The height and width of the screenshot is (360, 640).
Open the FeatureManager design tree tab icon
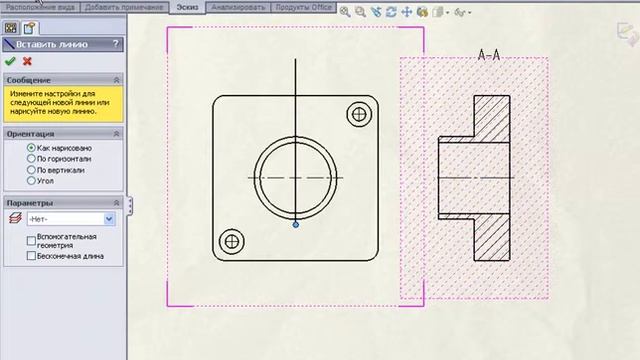11,28
